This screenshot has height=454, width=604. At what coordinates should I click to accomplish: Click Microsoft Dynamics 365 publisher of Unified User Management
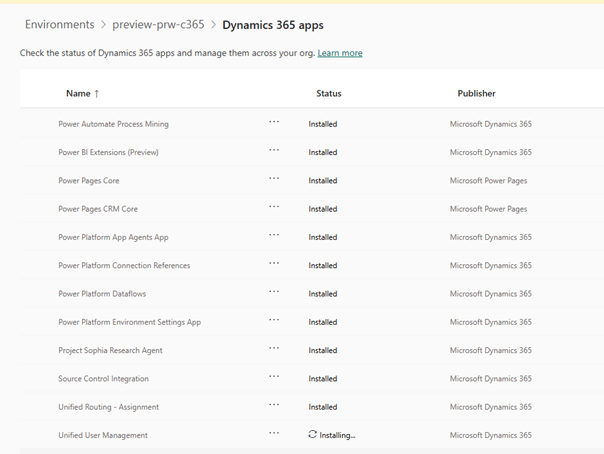point(491,436)
